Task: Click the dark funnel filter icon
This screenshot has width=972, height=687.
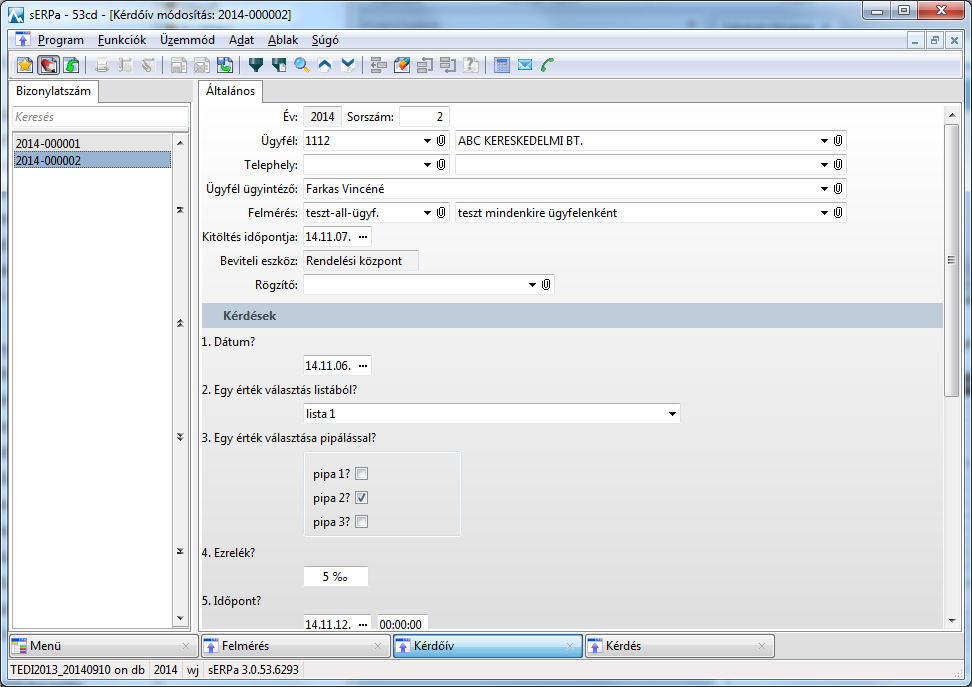Action: click(x=255, y=65)
